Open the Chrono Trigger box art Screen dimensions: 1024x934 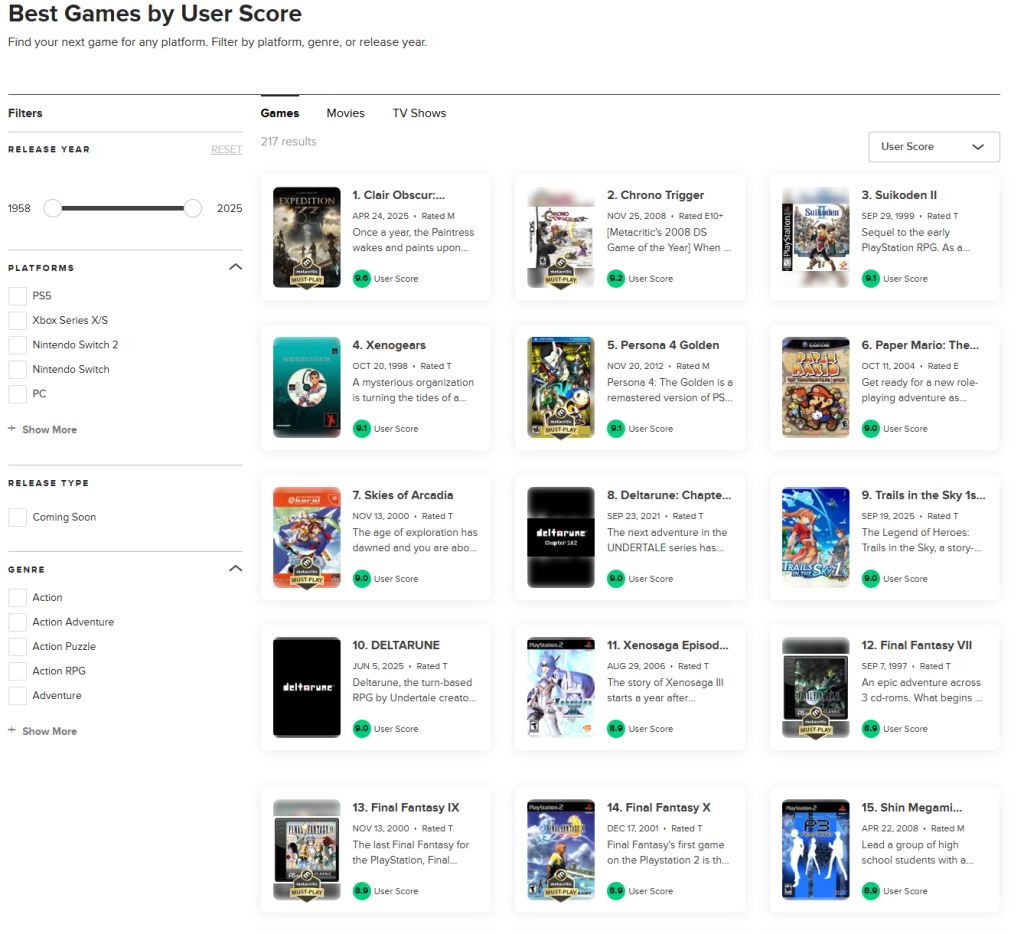[561, 238]
